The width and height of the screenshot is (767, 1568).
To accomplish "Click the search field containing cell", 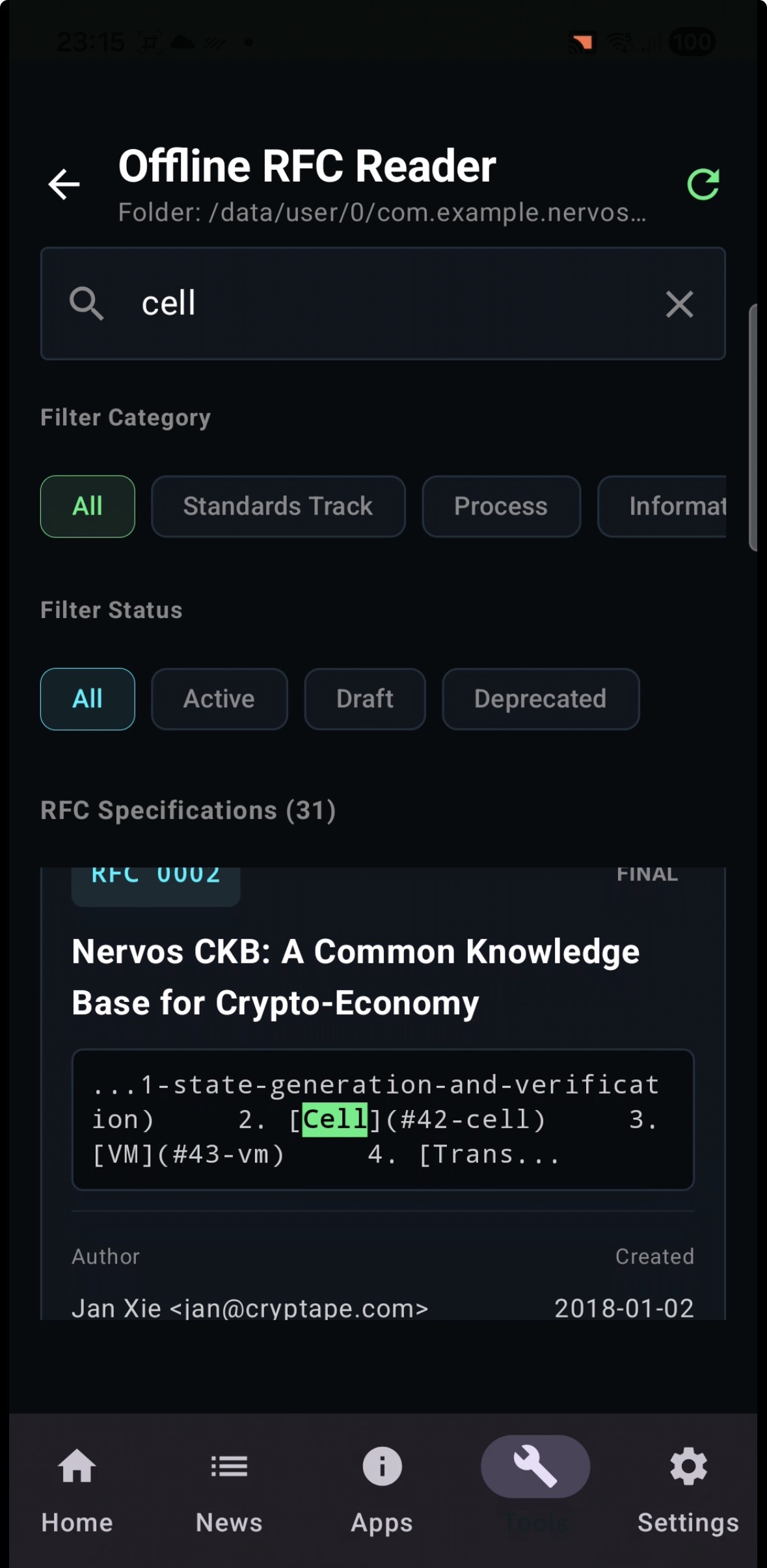I will coord(383,304).
